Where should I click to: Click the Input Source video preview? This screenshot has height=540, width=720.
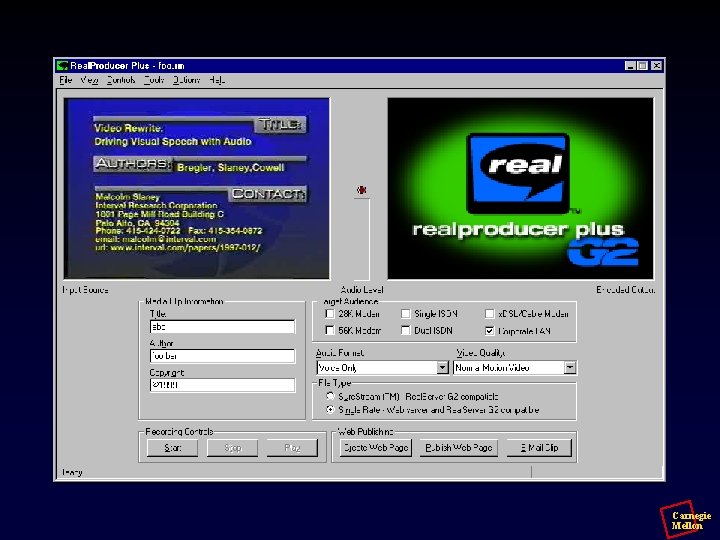pyautogui.click(x=197, y=188)
